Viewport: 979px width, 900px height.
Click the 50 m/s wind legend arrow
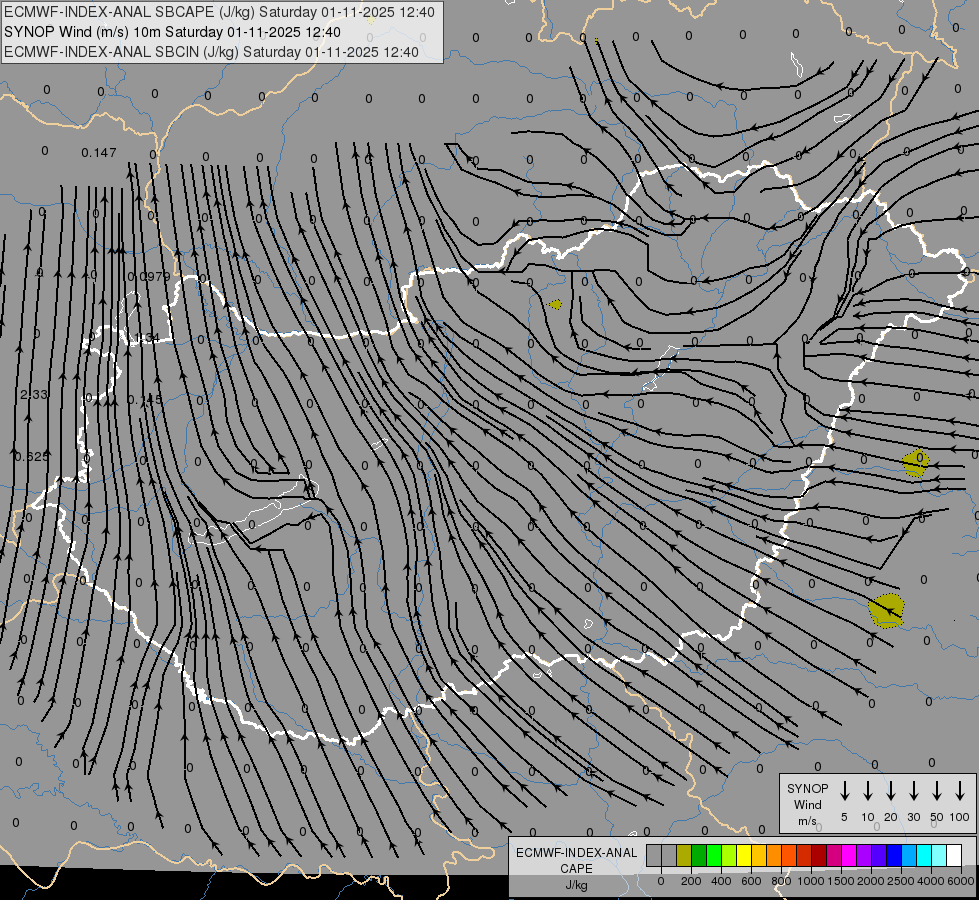point(937,791)
